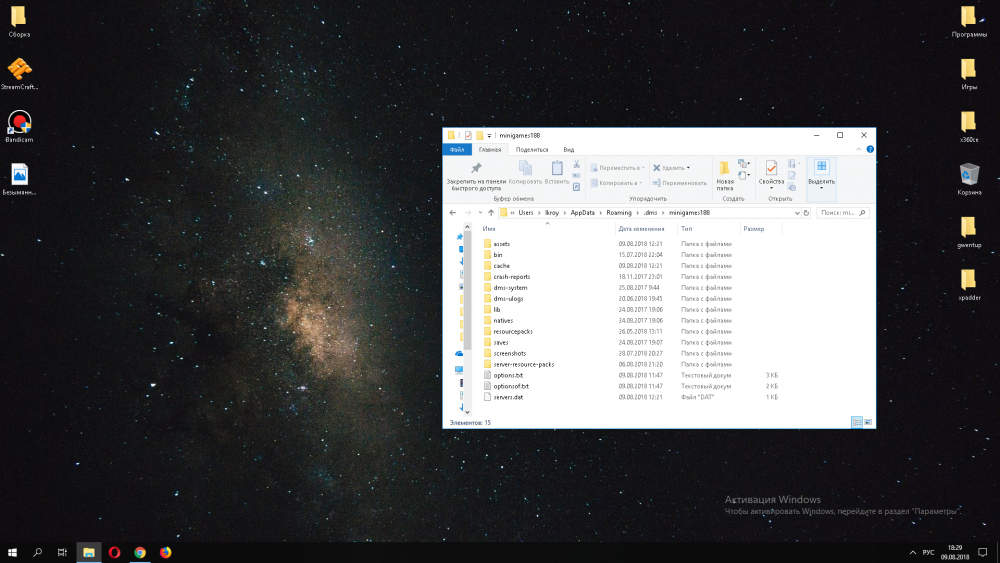Open Properties via the checkmark ribbon icon
Viewport: 1000px width, 563px height.
771,169
